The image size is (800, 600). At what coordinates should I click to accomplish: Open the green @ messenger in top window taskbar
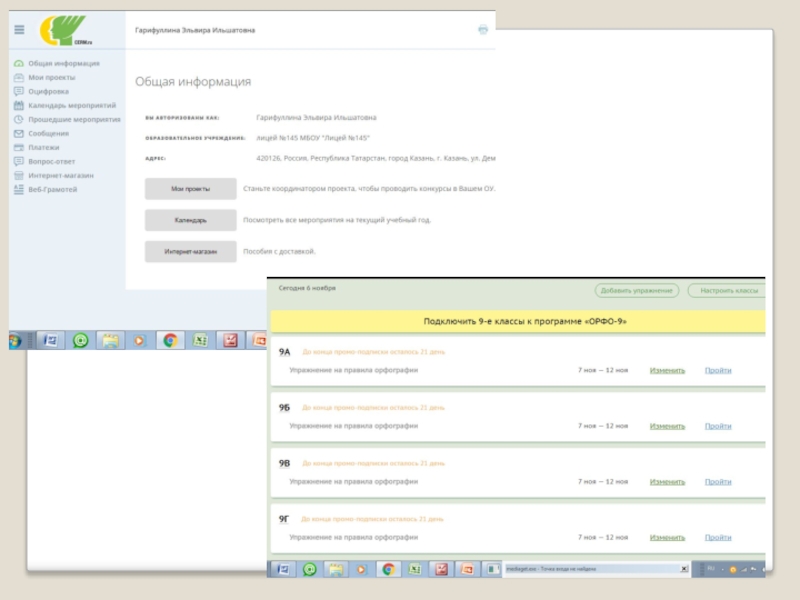(80, 340)
